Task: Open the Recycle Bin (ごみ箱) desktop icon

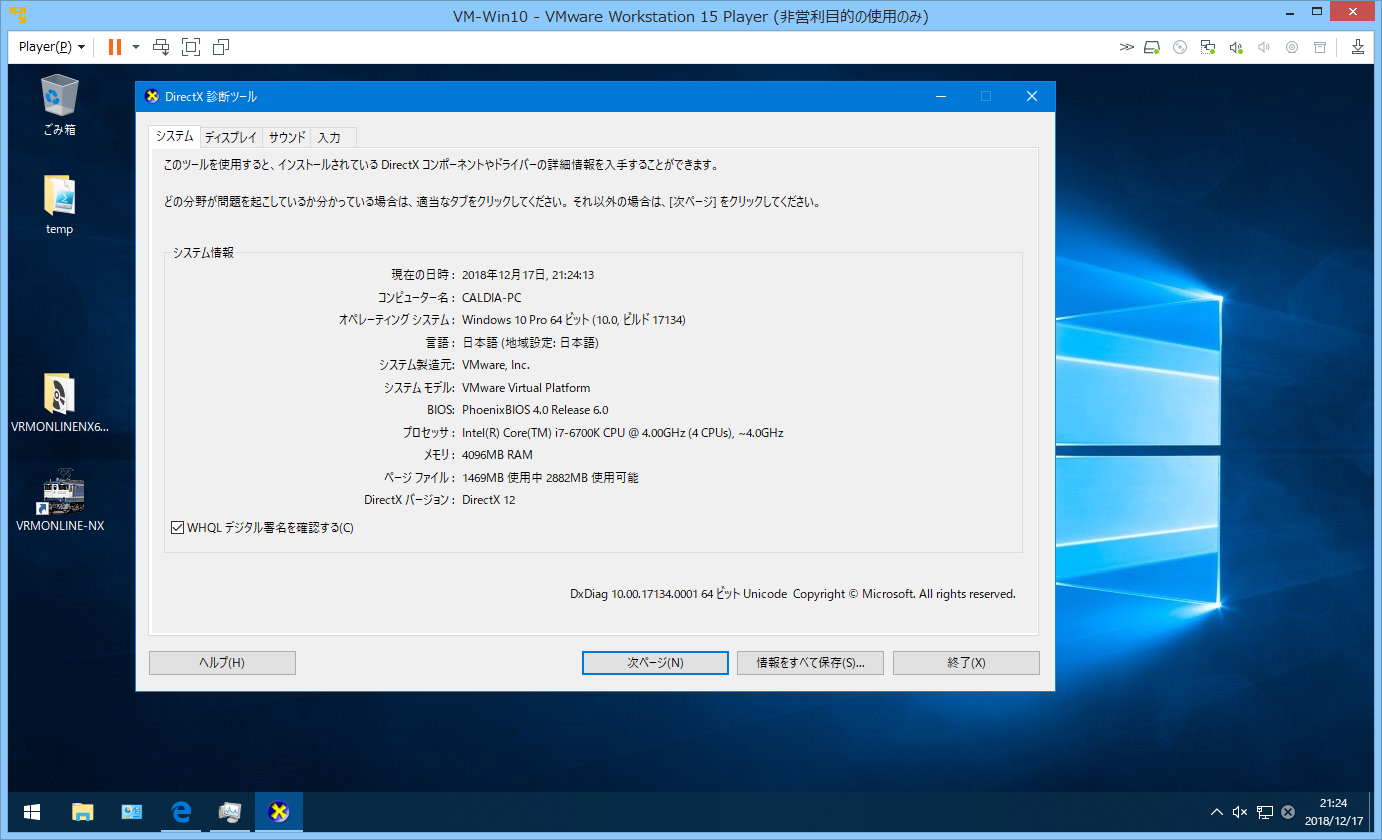Action: [60, 105]
